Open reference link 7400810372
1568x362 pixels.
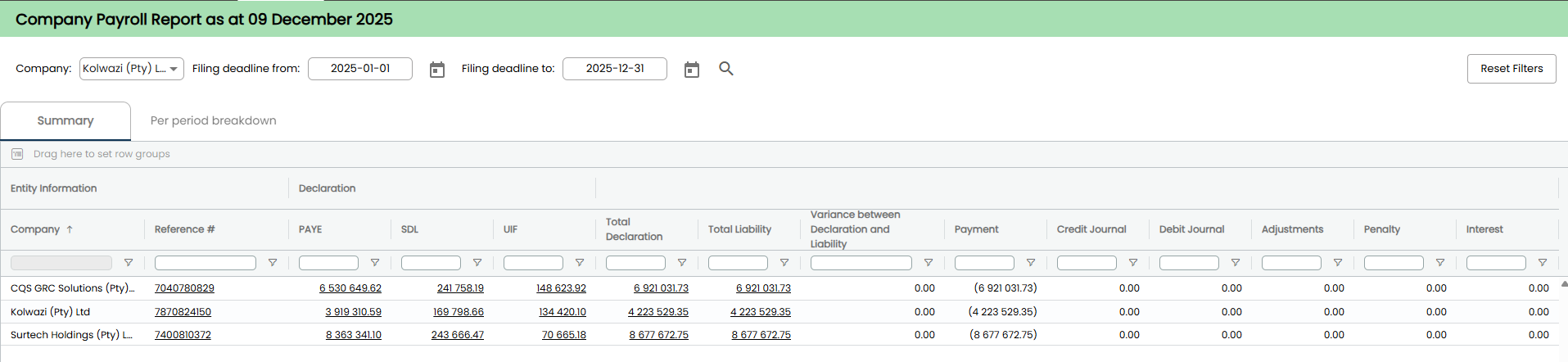point(183,335)
